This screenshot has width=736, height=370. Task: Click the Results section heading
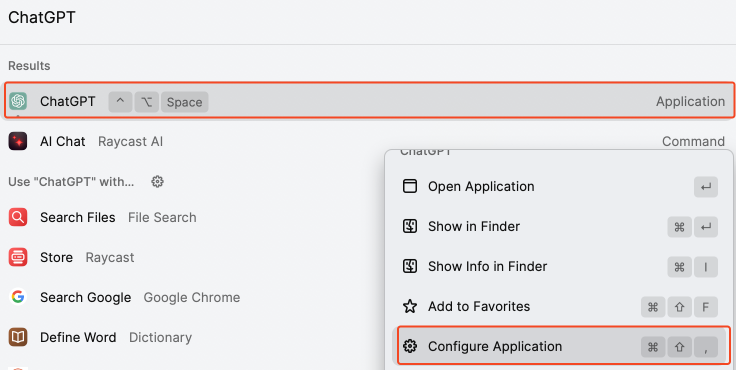[29, 66]
